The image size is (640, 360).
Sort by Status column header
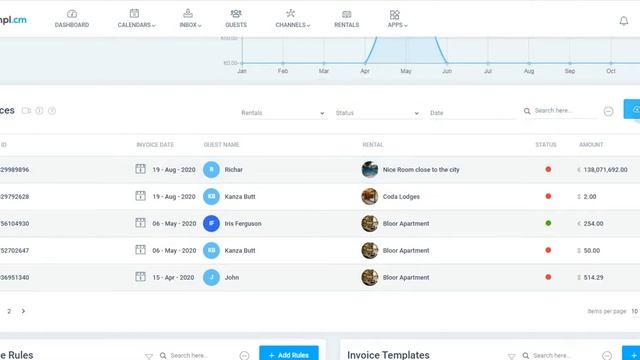[546, 144]
